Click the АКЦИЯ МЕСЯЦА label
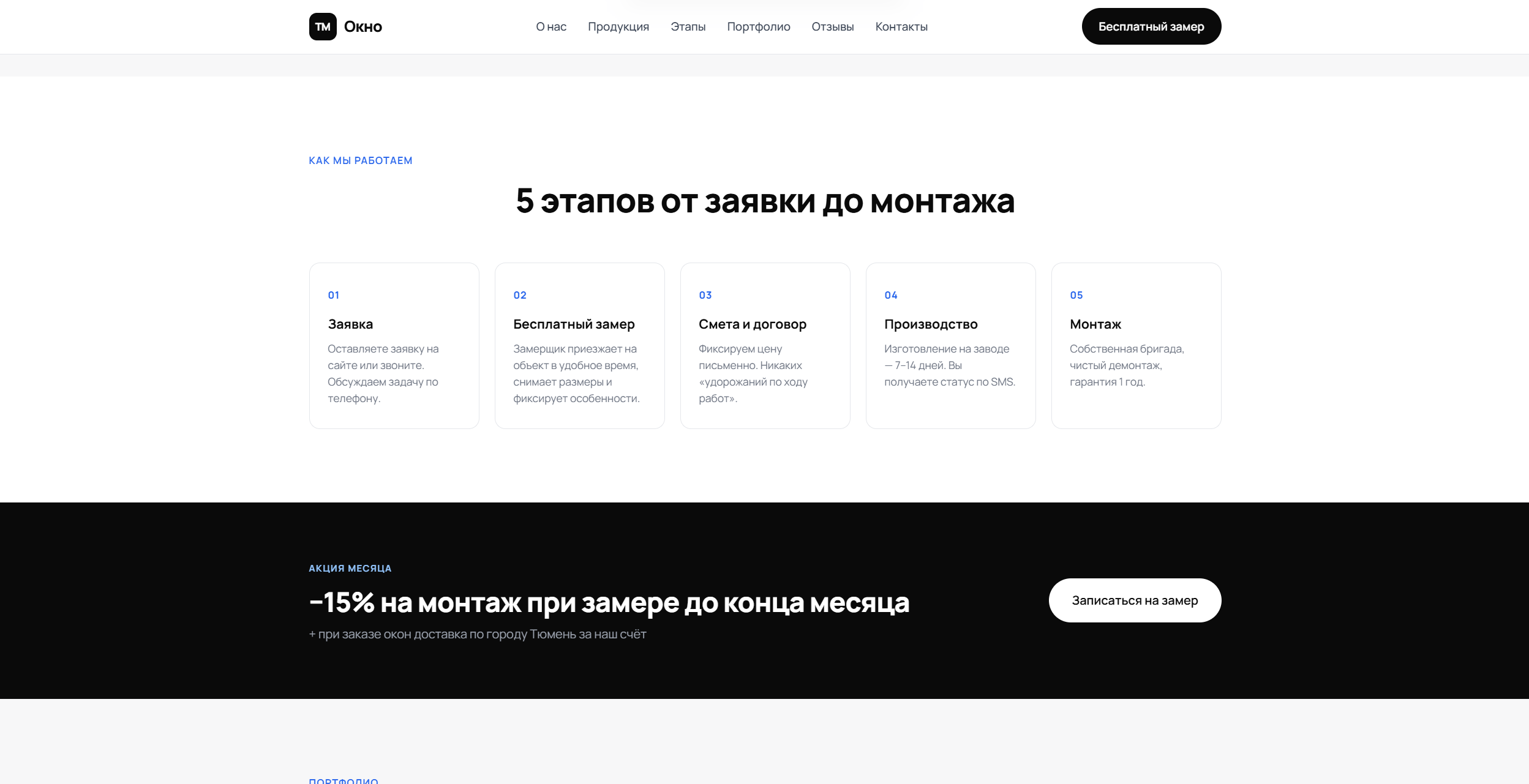The height and width of the screenshot is (784, 1529). 350,569
